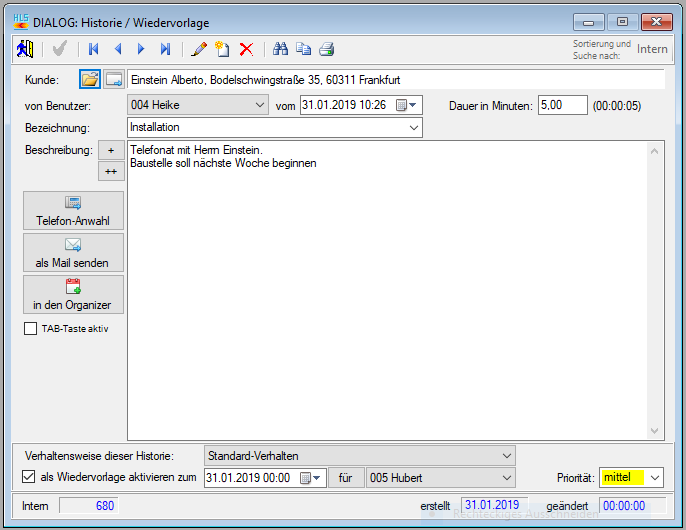Uncheck als Wiedervorlage aktivieren zum
Viewport: 686px width, 530px height.
(x=28, y=478)
